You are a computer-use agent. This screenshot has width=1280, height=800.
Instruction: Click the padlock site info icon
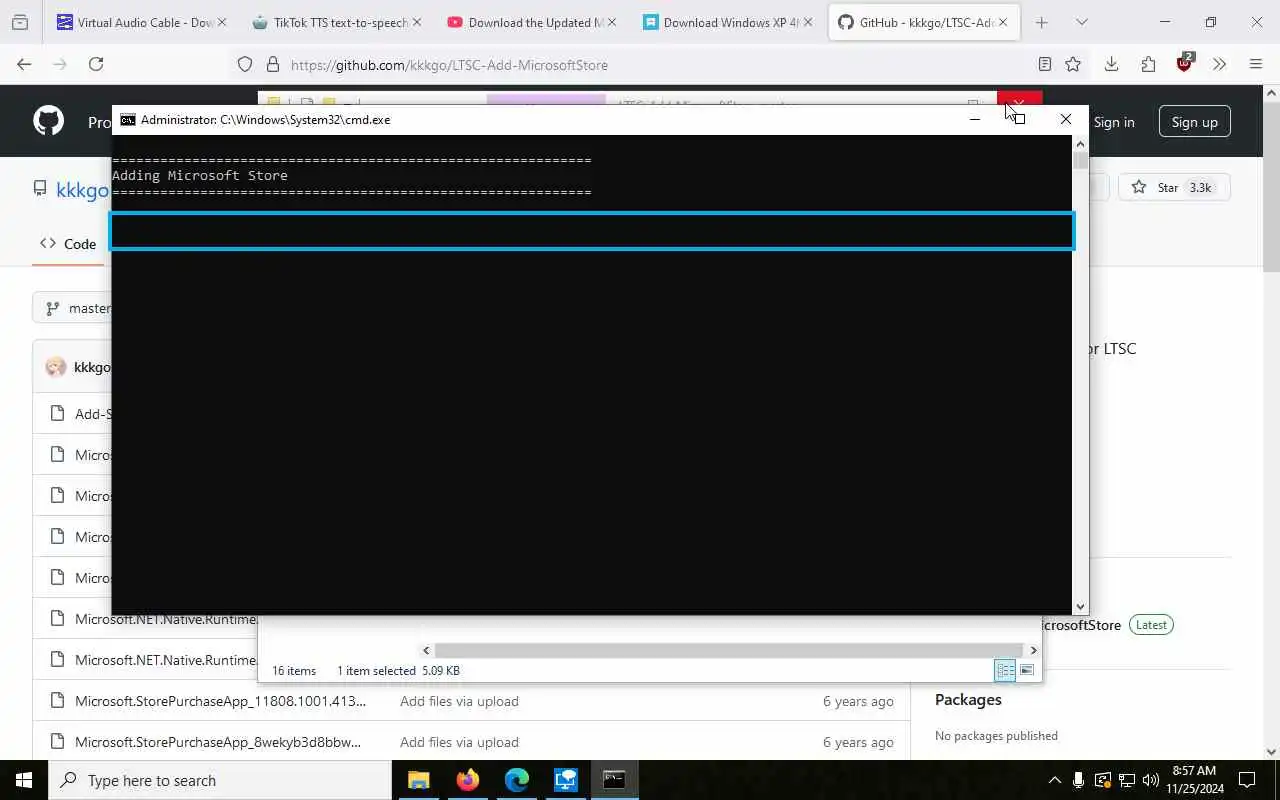point(273,64)
